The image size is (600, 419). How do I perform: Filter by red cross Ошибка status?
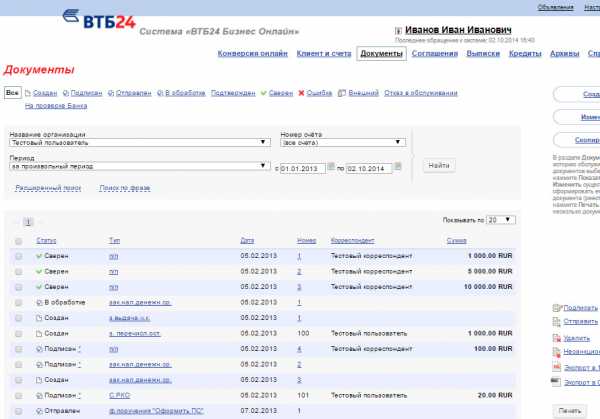pos(317,93)
